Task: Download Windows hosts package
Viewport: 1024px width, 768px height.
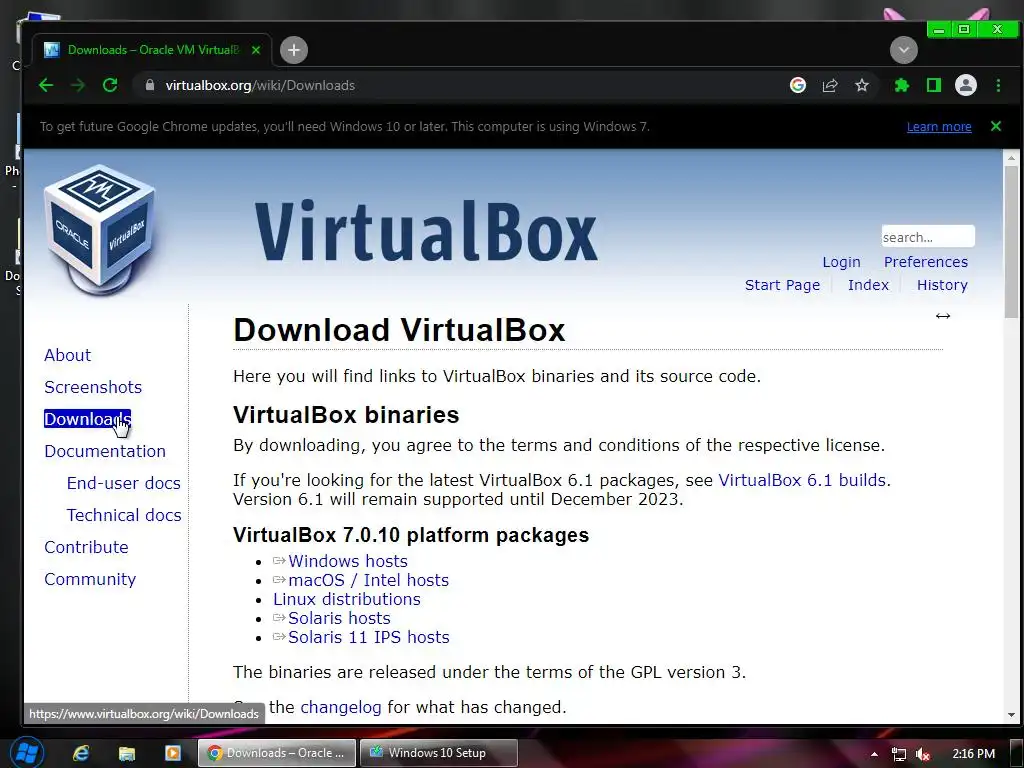Action: (347, 561)
